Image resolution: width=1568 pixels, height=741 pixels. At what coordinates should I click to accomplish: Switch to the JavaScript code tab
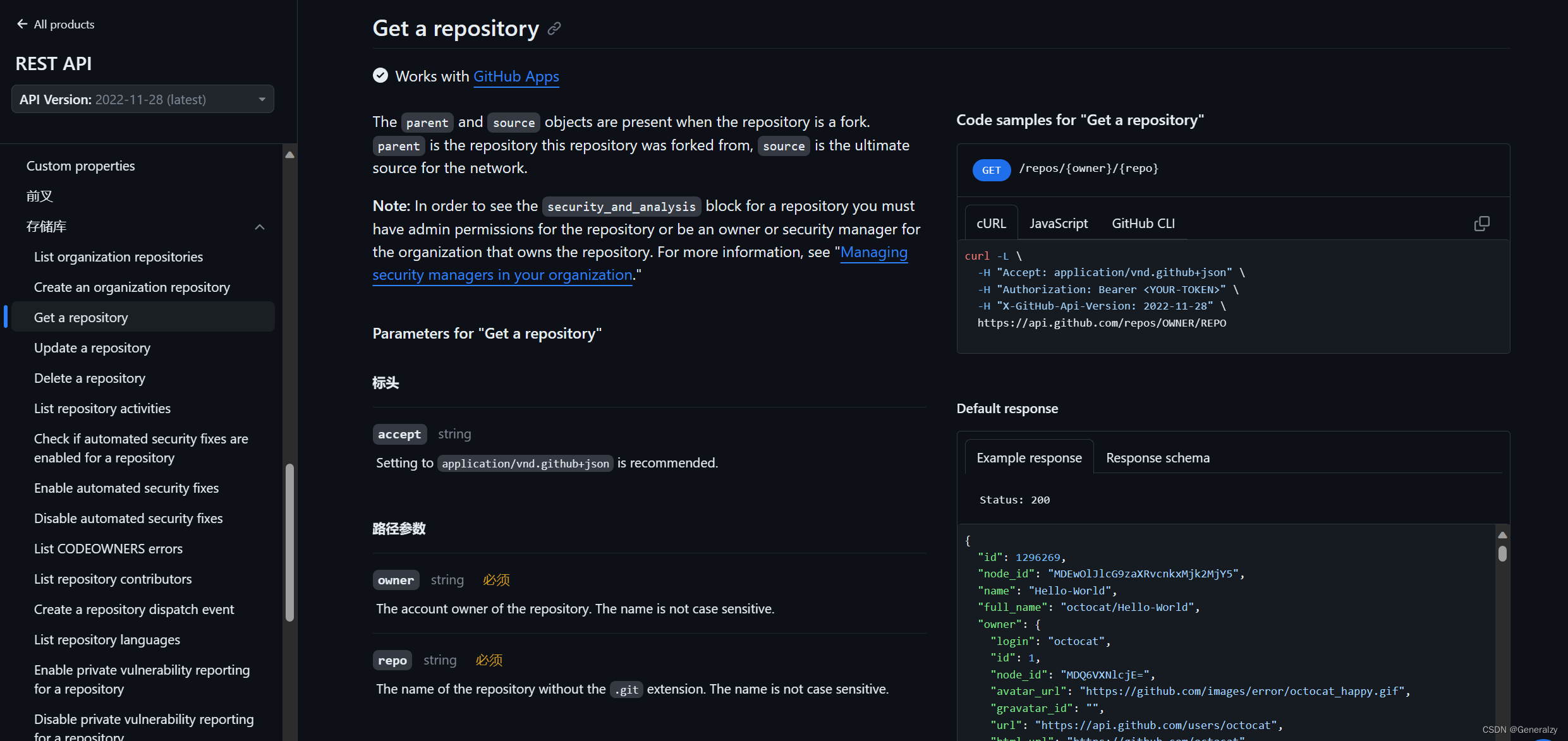tap(1058, 224)
